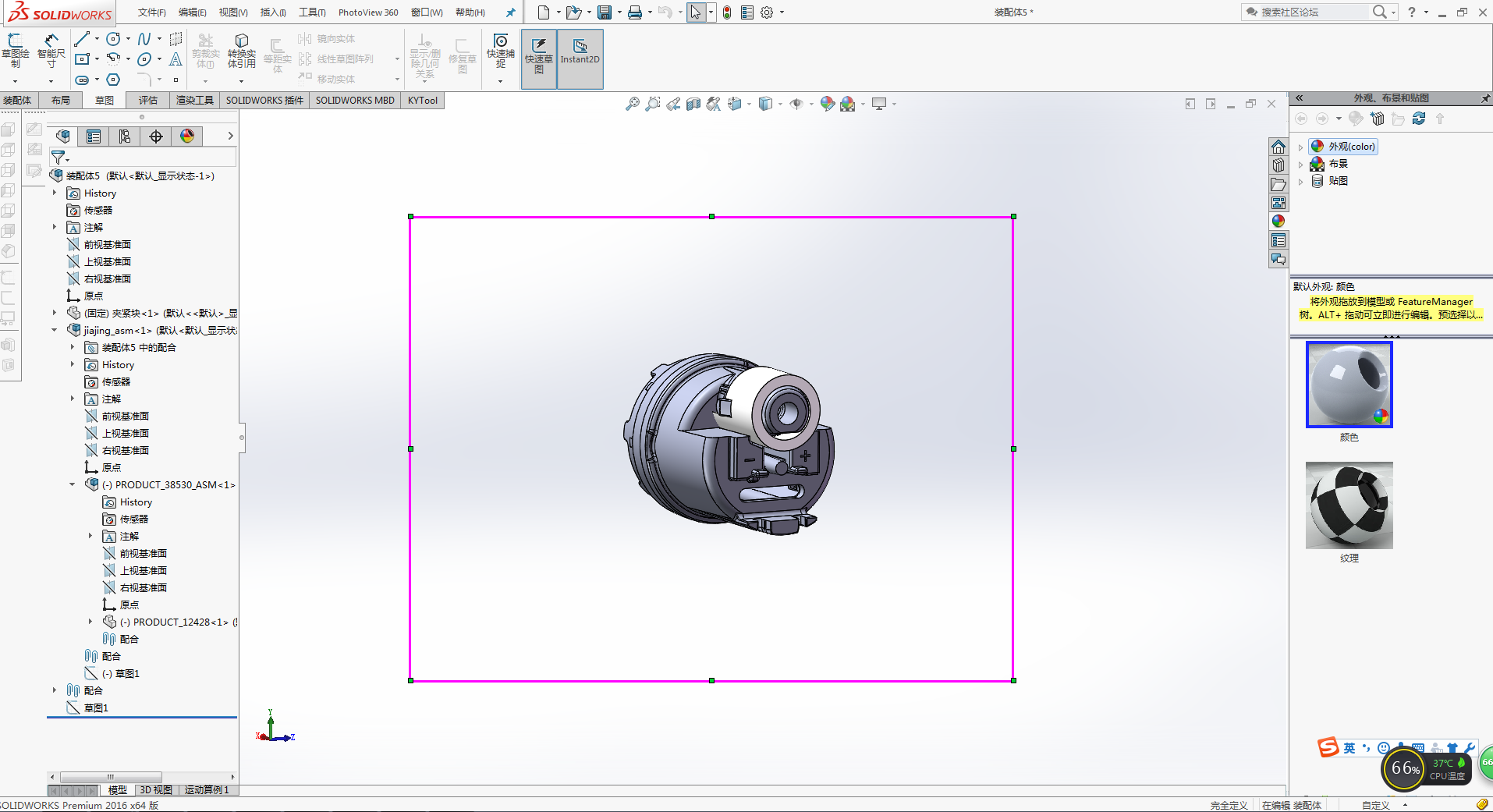This screenshot has width=1493, height=812.
Task: Select the 纹理 checkered sphere thumbnail
Action: (1349, 505)
